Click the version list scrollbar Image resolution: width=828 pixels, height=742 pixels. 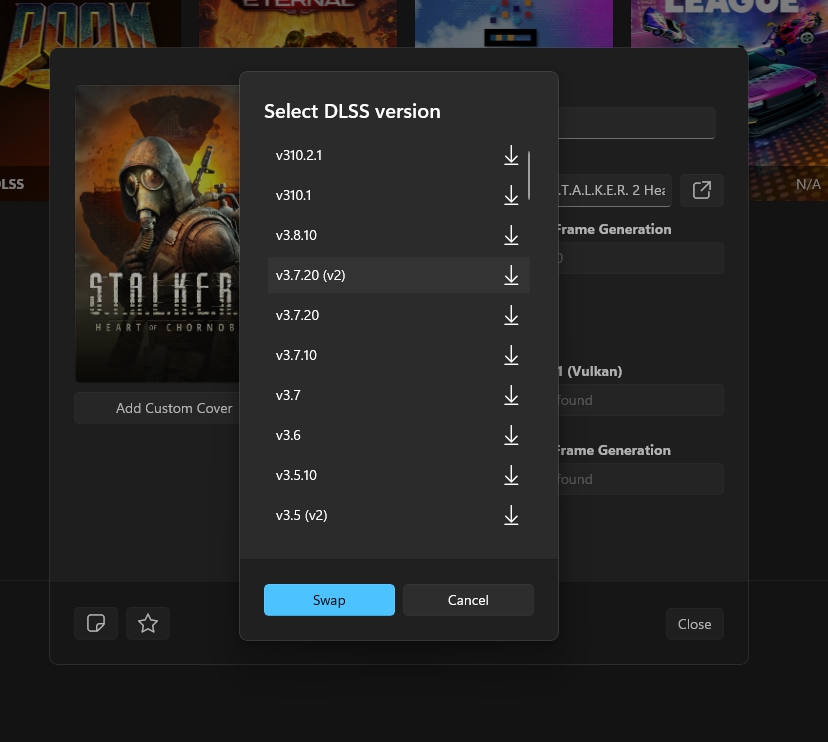(x=529, y=176)
